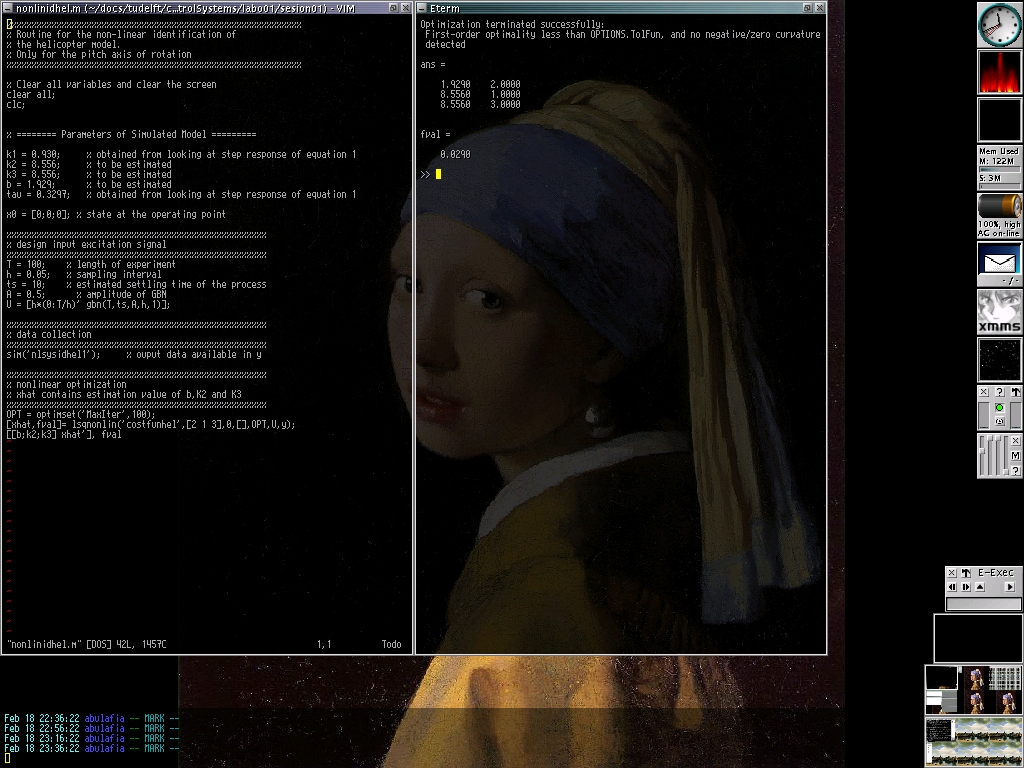This screenshot has width=1024, height=768.
Task: Maximize the Eterm window
Action: pos(807,8)
